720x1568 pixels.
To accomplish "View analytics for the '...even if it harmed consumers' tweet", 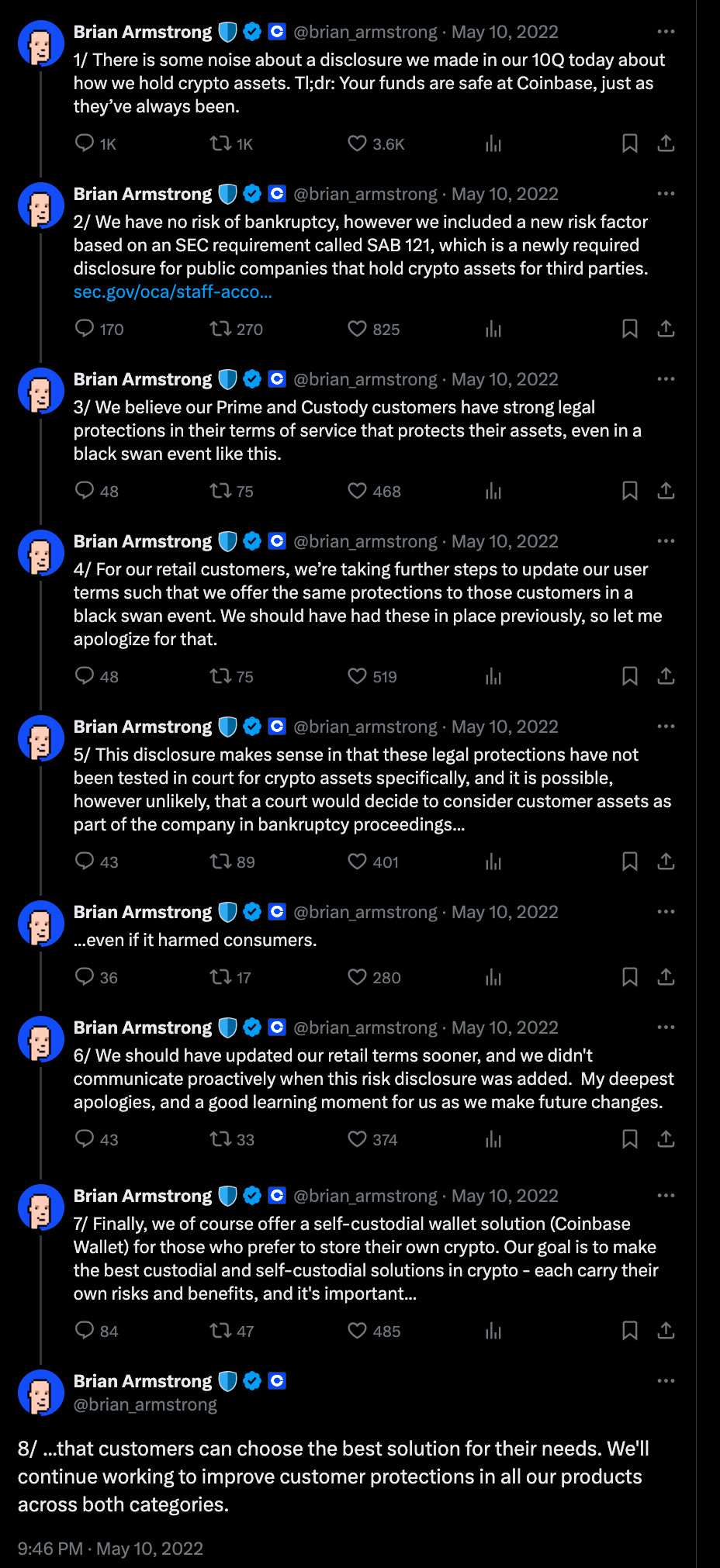I will pos(493,977).
